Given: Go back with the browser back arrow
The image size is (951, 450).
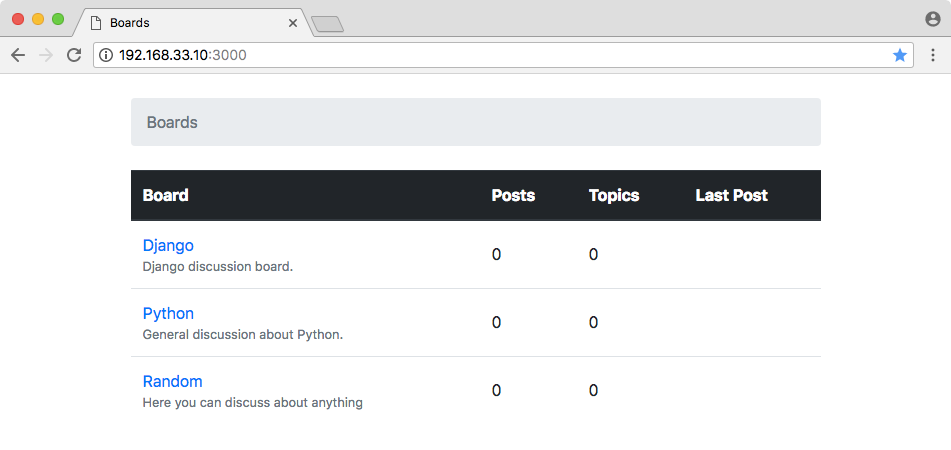Looking at the screenshot, I should (18, 55).
